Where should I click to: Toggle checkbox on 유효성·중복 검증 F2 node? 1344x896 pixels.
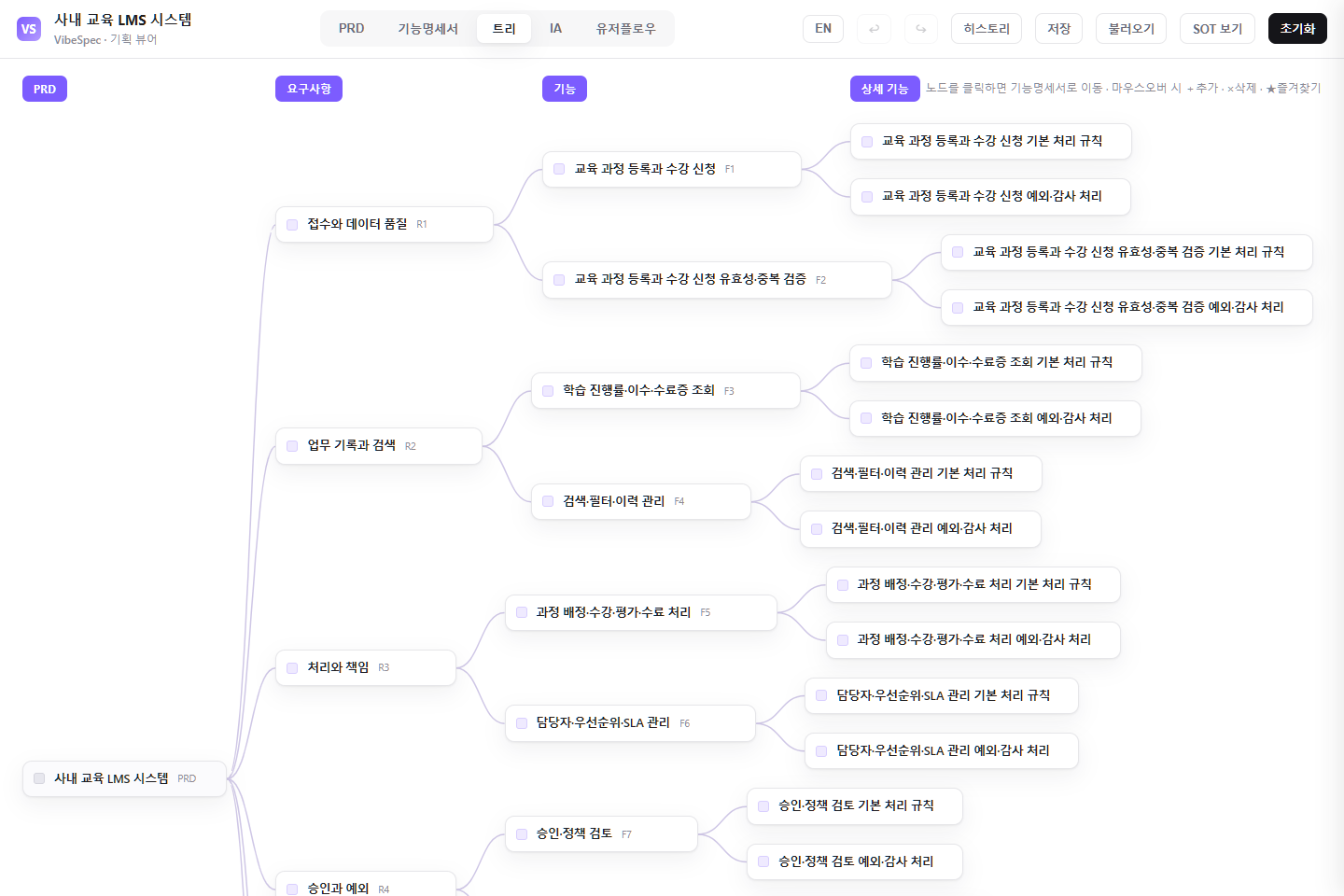(x=559, y=280)
